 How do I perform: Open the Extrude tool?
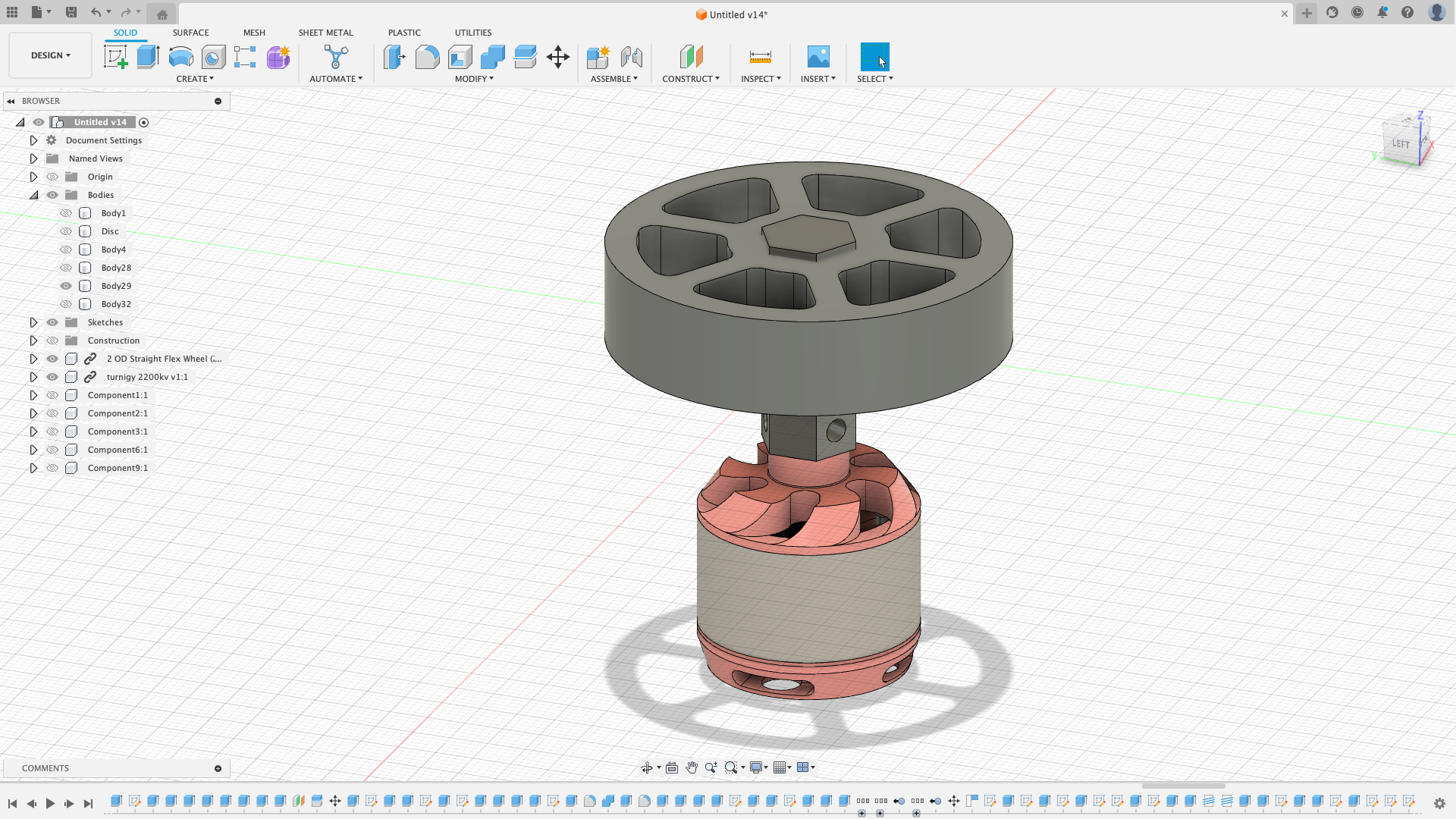point(147,57)
